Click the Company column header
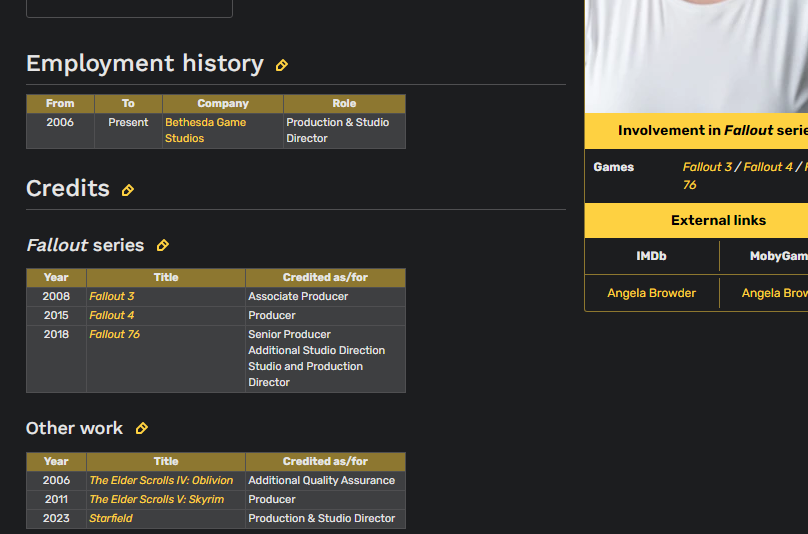The width and height of the screenshot is (808, 534). point(223,104)
